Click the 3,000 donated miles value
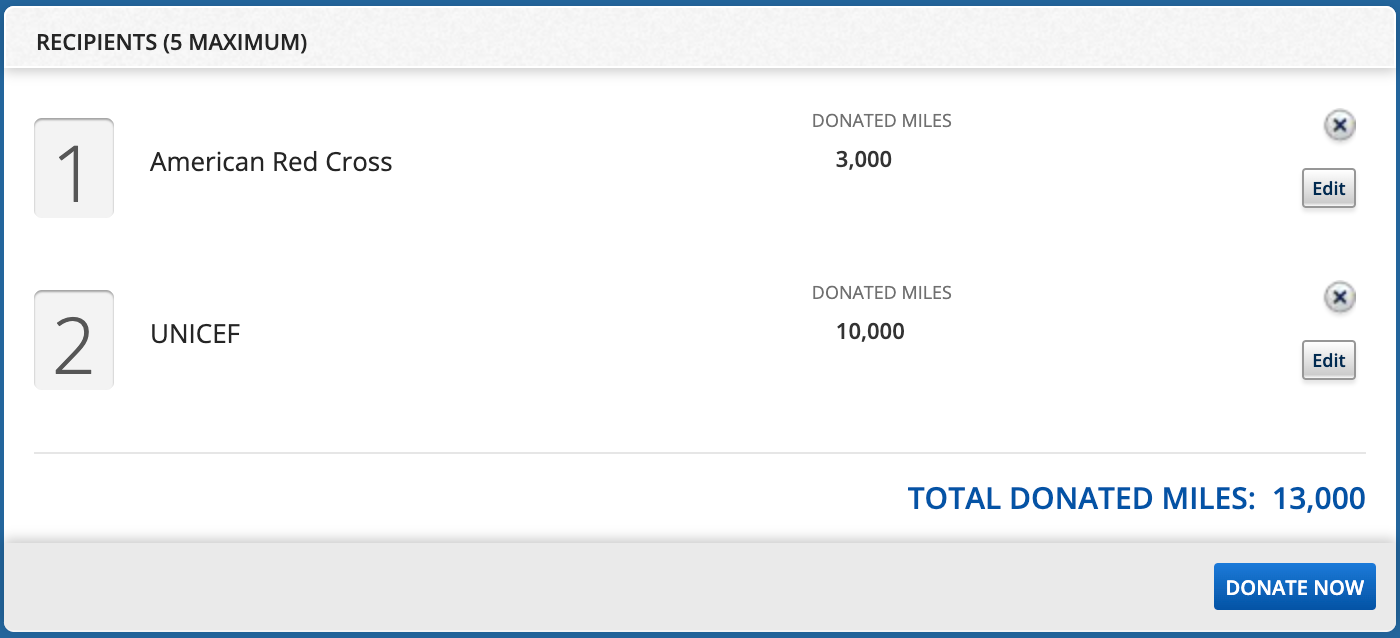This screenshot has width=1400, height=638. coord(862,159)
